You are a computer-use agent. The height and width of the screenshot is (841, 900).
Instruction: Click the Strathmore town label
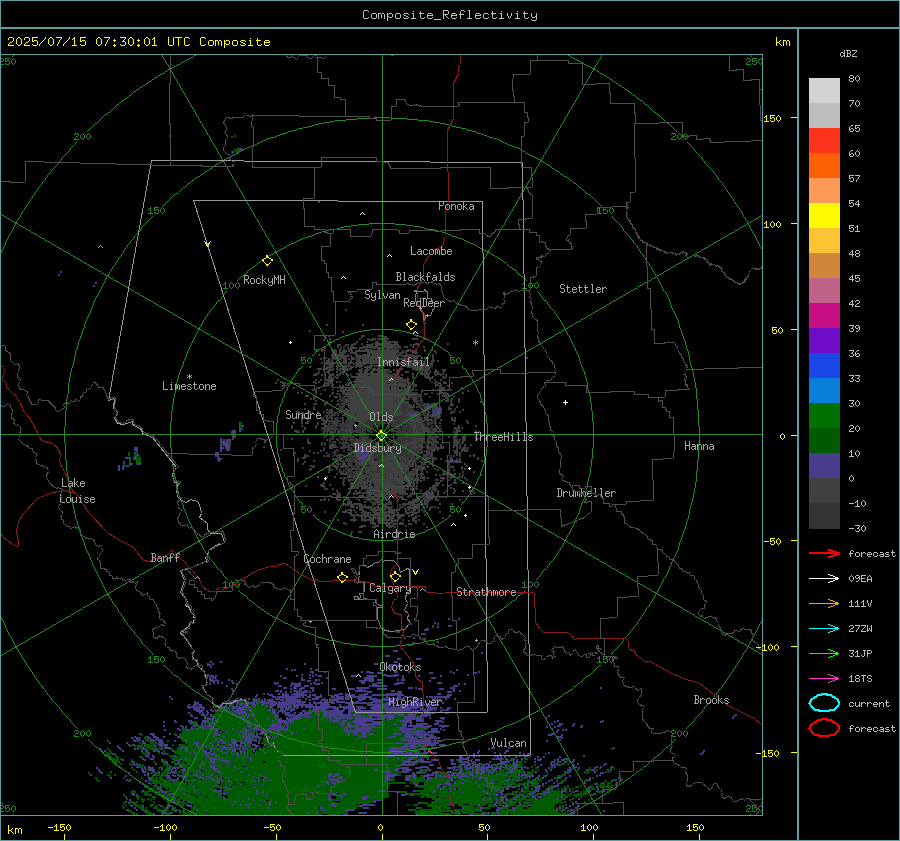tap(486, 592)
